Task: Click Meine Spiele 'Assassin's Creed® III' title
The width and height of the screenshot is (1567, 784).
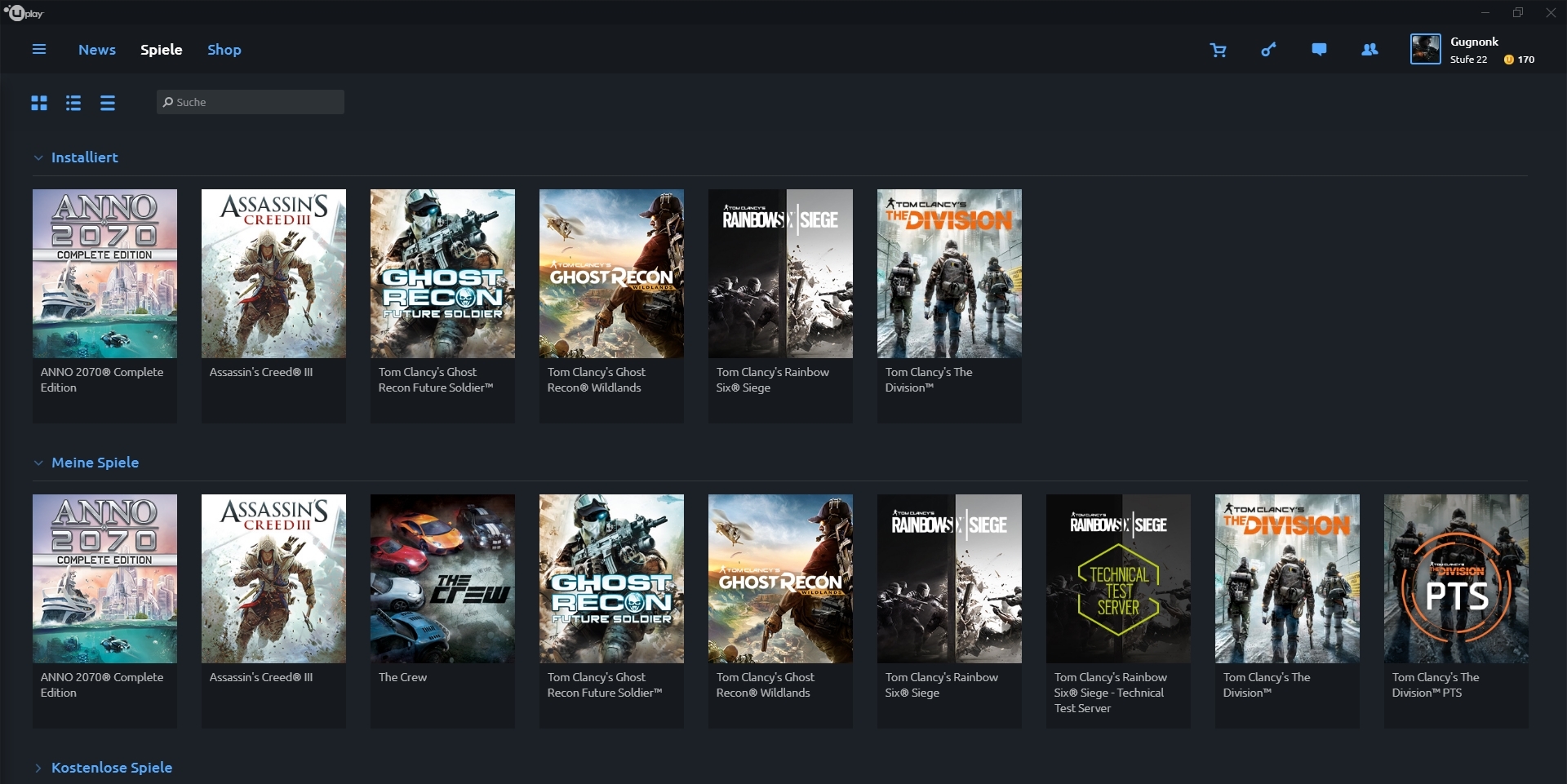Action: pyautogui.click(x=261, y=677)
